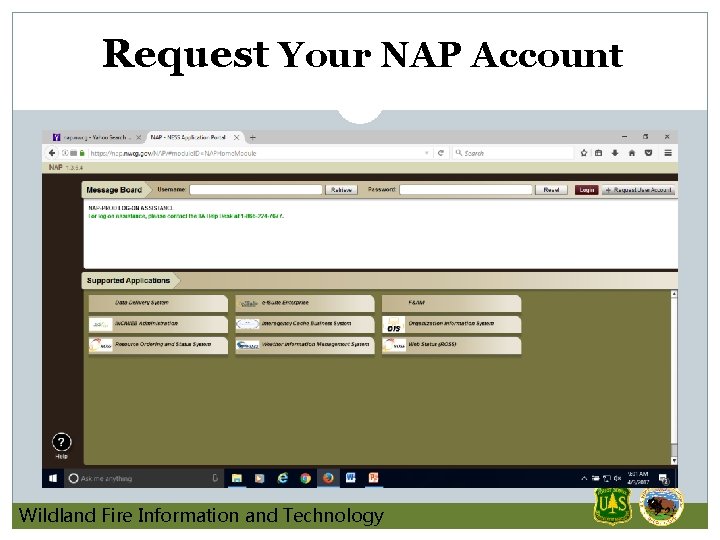This screenshot has width=720, height=540.
Task: Open a new browser tab with plus
Action: [x=253, y=137]
